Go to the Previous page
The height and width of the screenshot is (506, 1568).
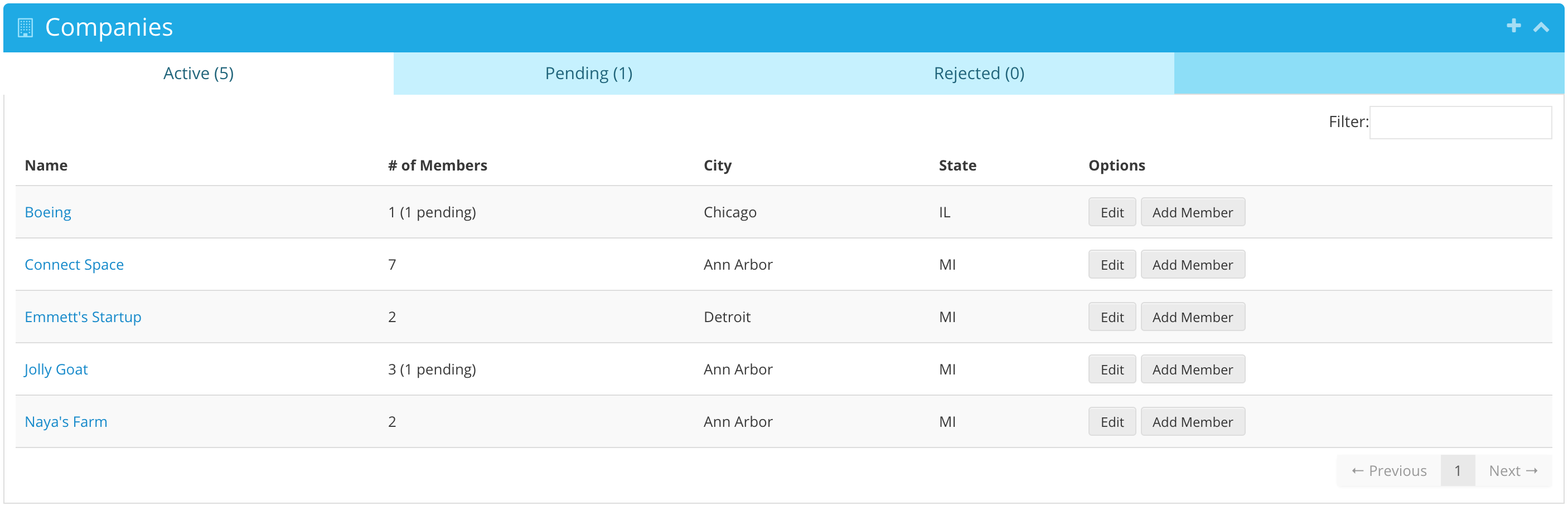(x=1388, y=471)
